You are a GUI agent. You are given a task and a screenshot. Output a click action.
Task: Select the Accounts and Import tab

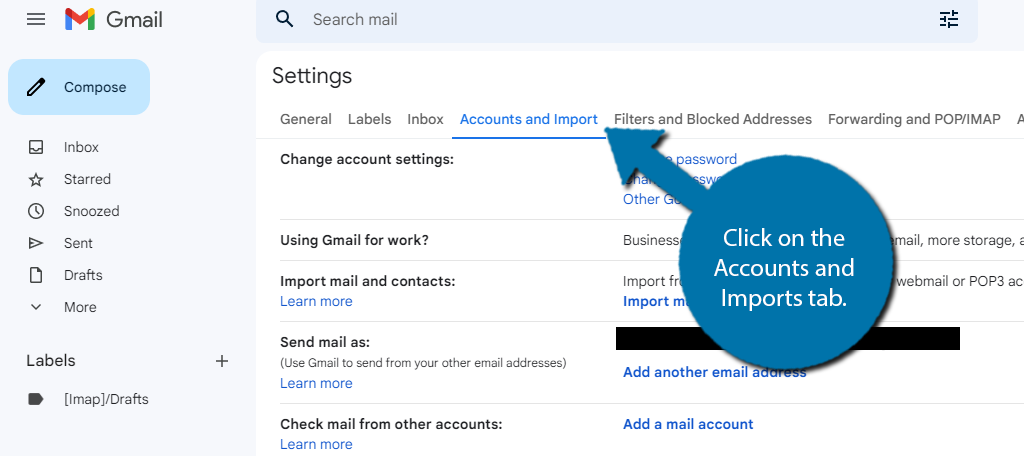pyautogui.click(x=529, y=120)
